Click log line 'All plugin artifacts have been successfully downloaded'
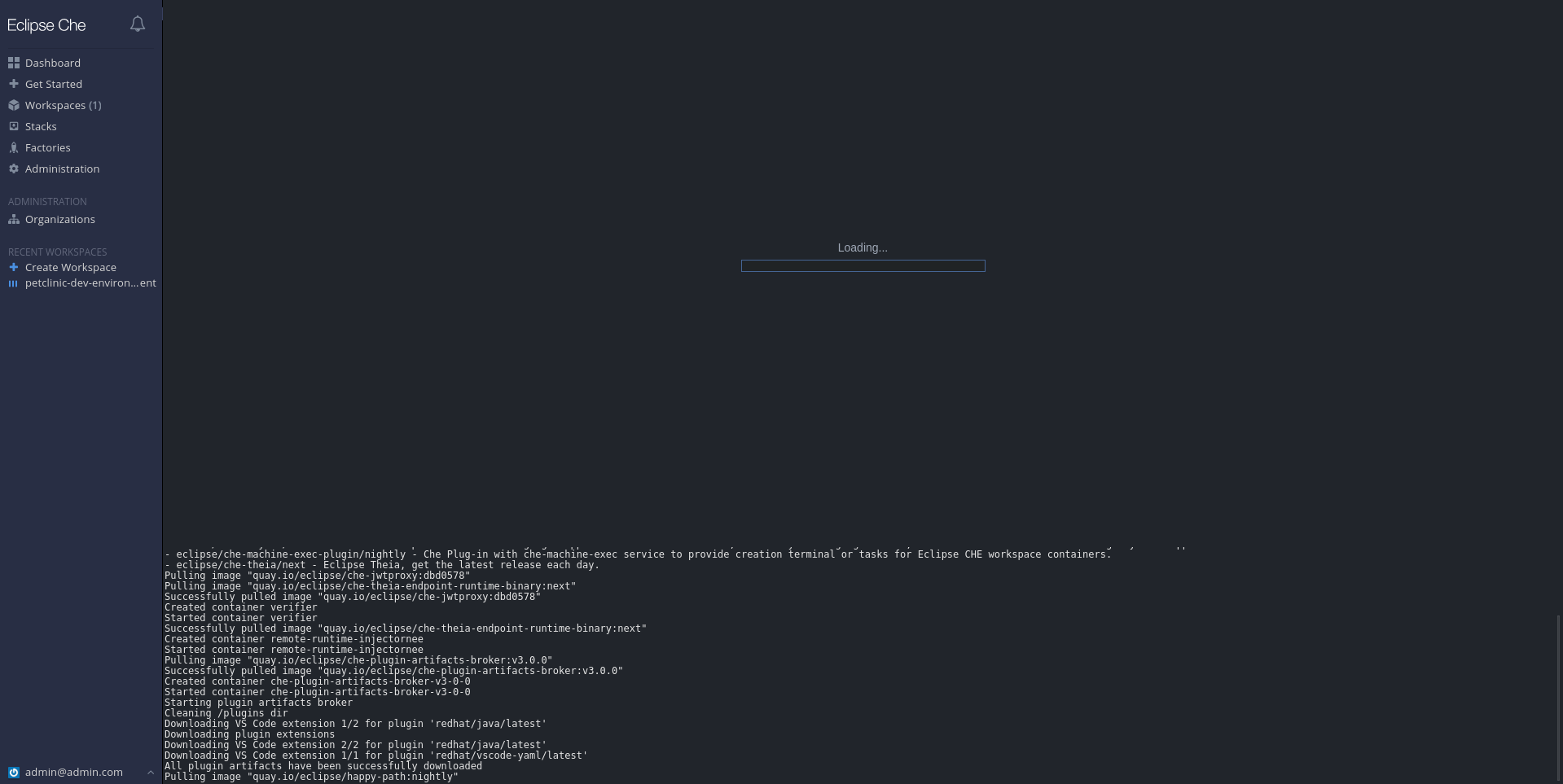The image size is (1563, 784). coord(323,766)
